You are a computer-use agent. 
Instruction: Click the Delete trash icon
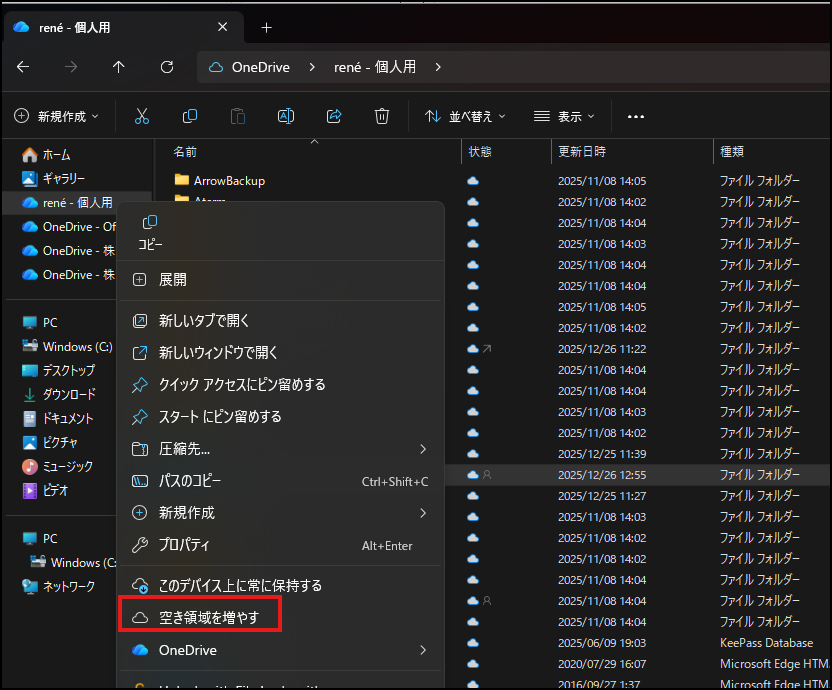382,116
